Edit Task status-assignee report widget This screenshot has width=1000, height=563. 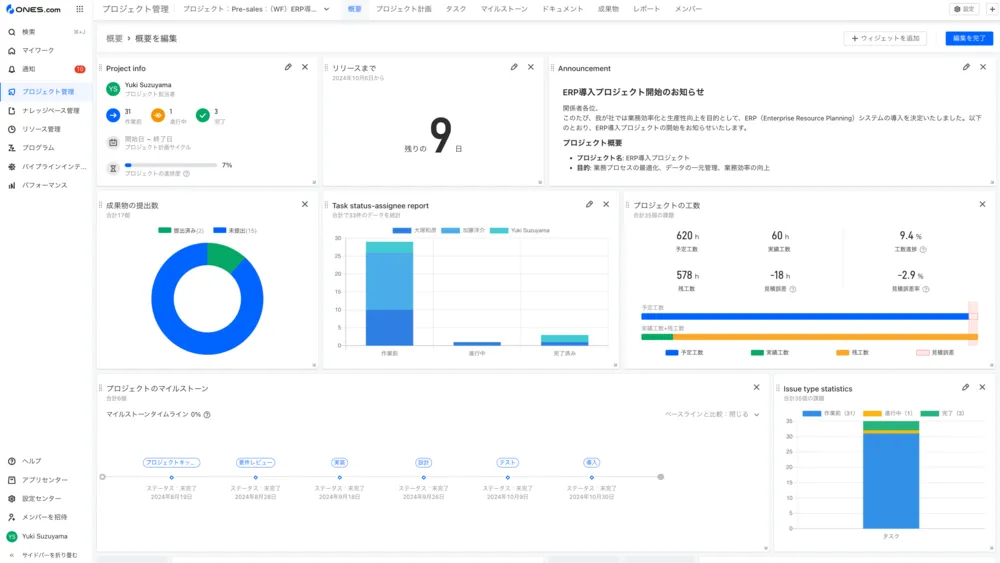589,204
